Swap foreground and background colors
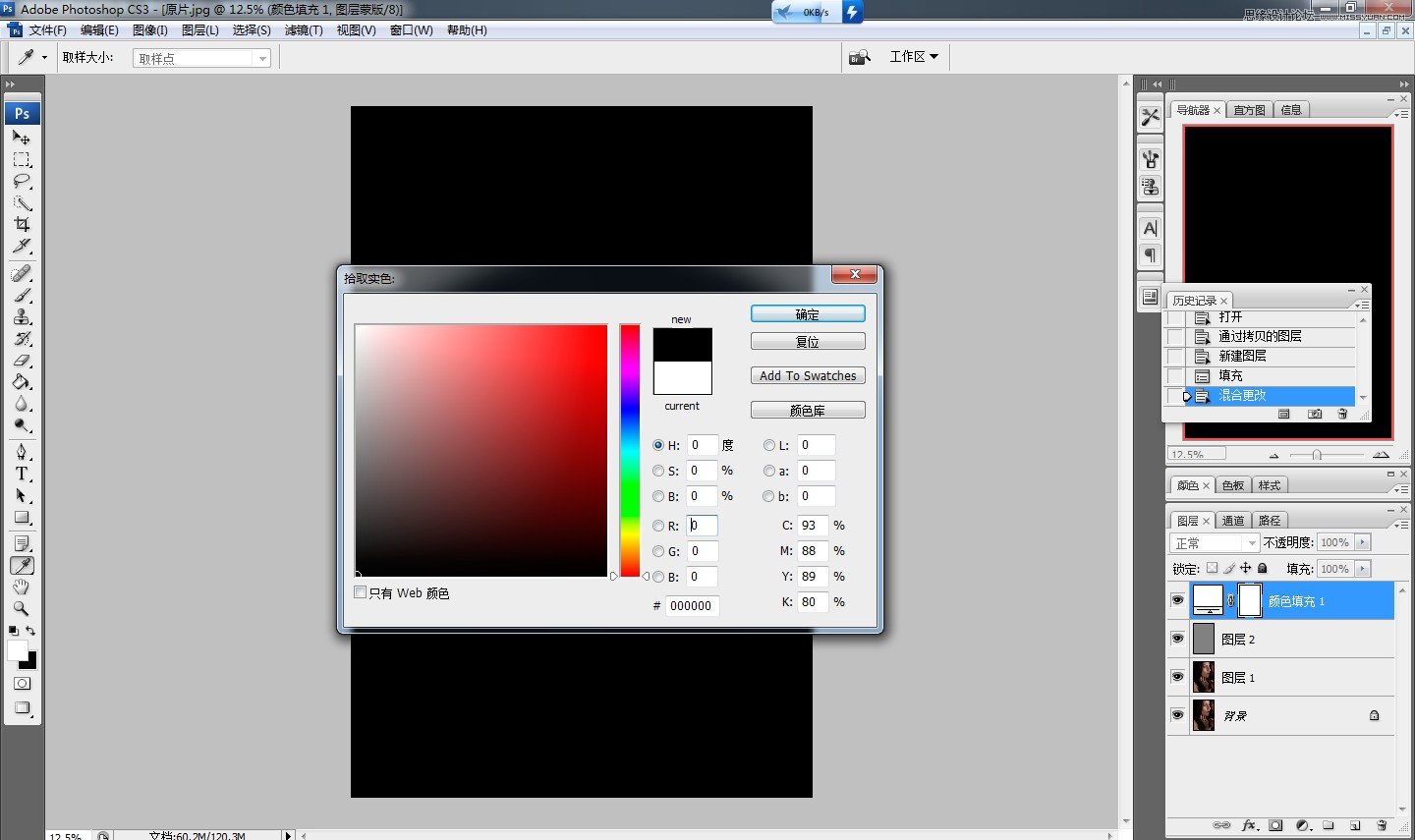Screen dimensions: 1415x840 (x=30, y=631)
